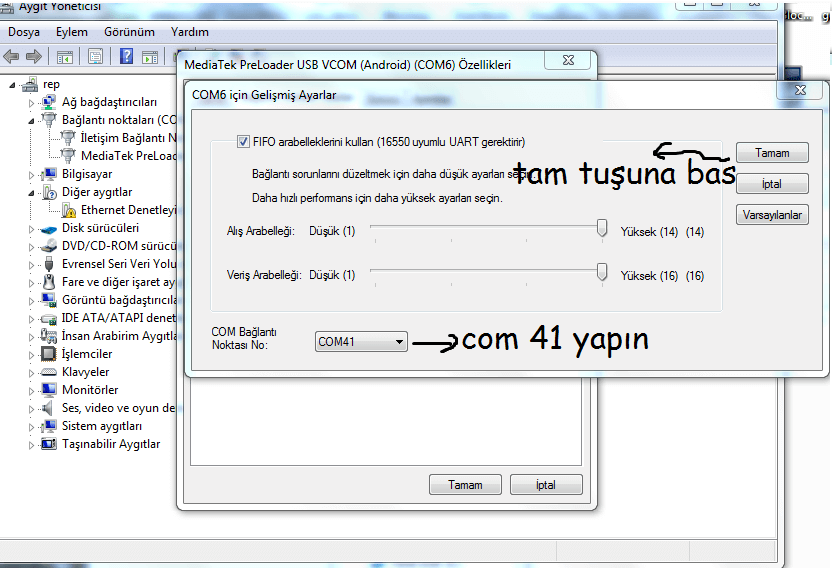Image resolution: width=832 pixels, height=568 pixels.
Task: Click the İşlemciler processor icon
Action: [x=49, y=354]
